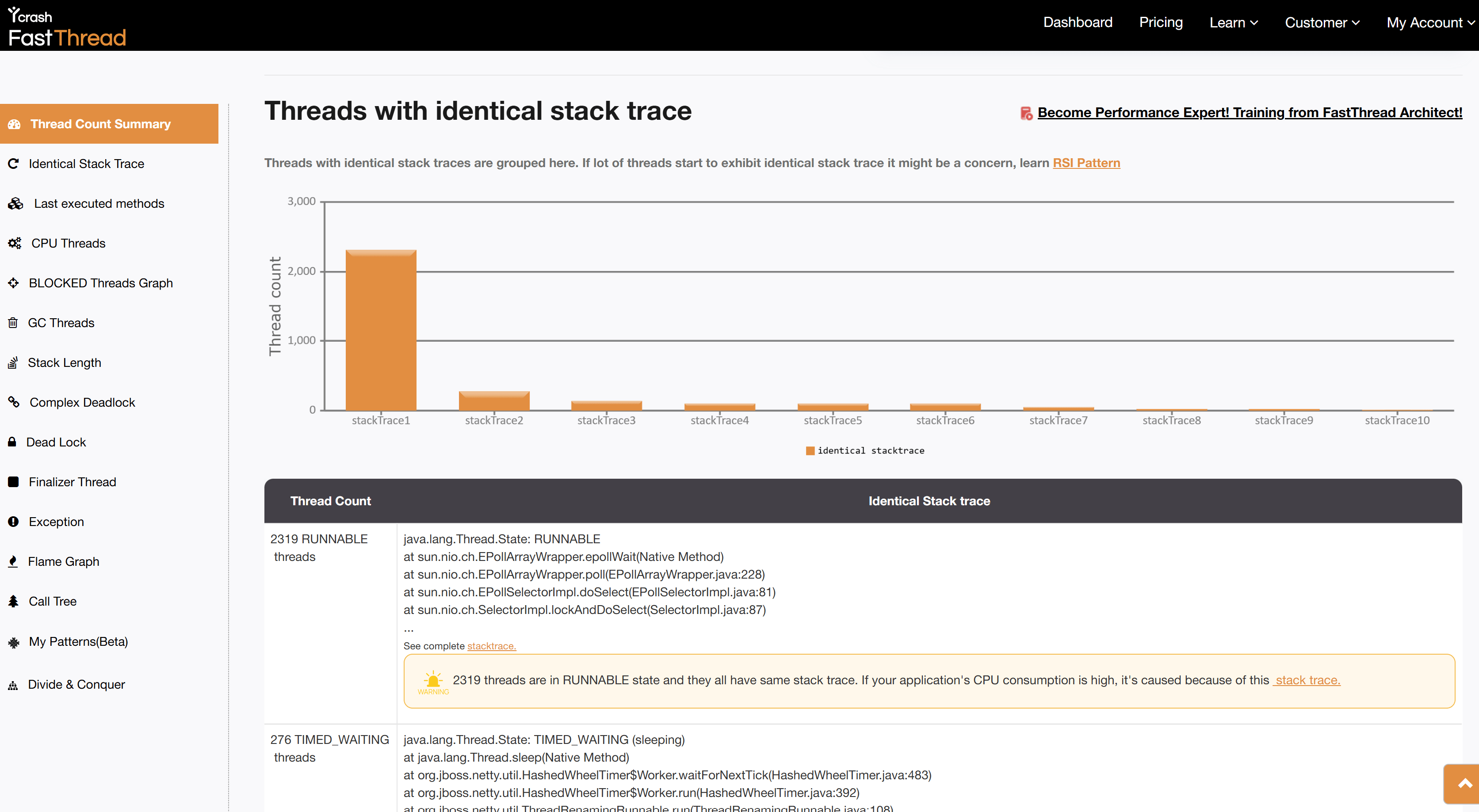Image resolution: width=1479 pixels, height=812 pixels.
Task: Go to the Pricing page
Action: pos(1160,23)
